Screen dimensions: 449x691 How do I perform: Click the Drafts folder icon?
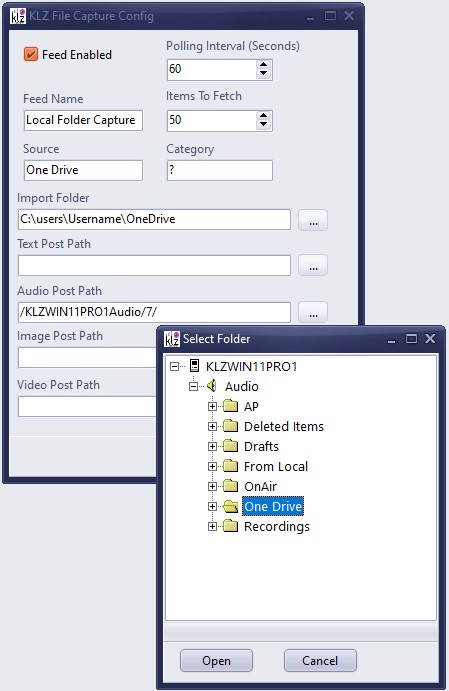click(x=230, y=446)
